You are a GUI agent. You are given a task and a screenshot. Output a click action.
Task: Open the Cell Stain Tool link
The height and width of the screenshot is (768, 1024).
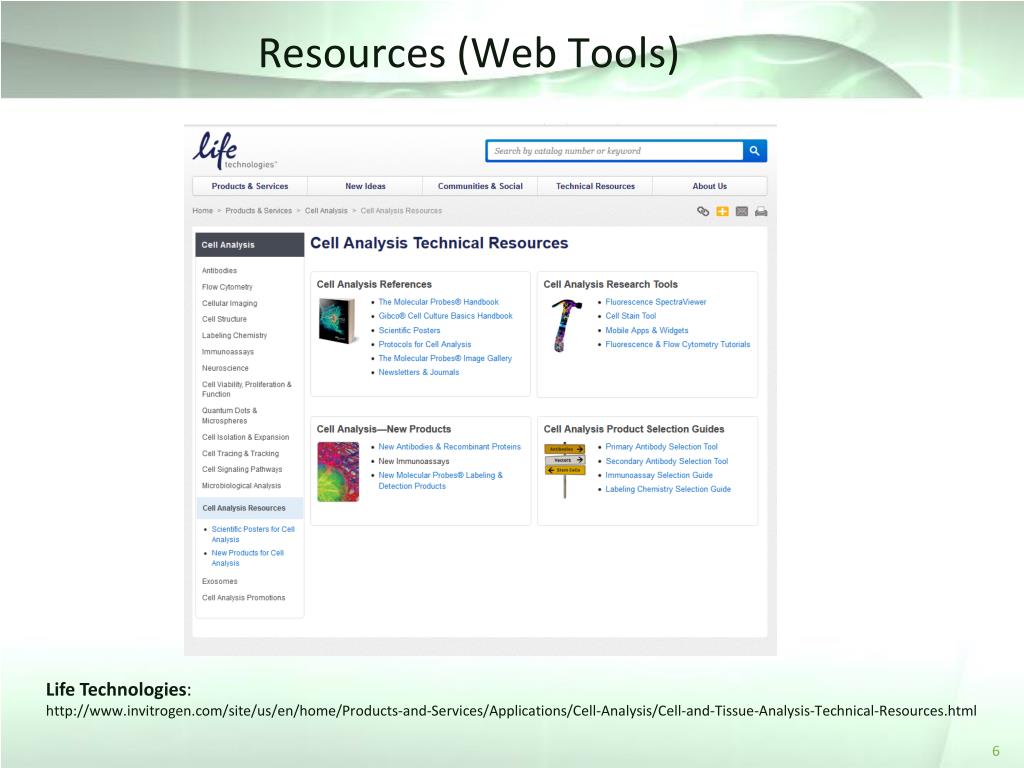[x=630, y=315]
